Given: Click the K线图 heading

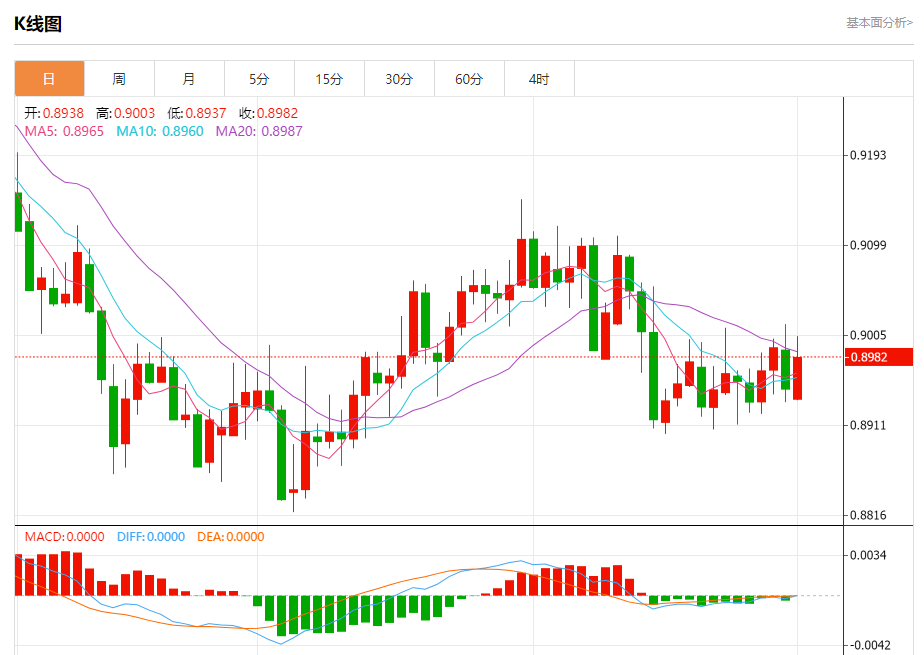Looking at the screenshot, I should pos(38,24).
